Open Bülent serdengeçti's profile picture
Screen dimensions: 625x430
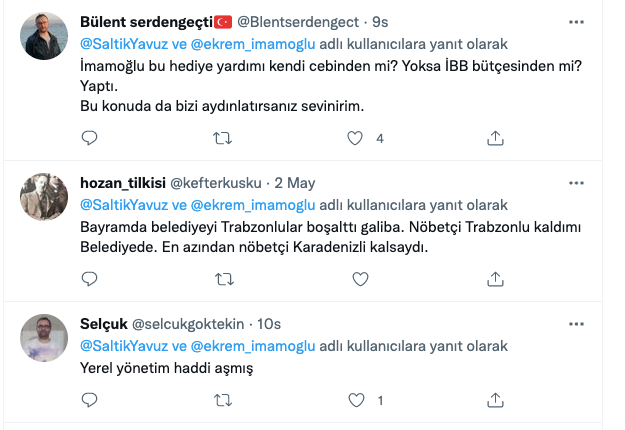44,36
